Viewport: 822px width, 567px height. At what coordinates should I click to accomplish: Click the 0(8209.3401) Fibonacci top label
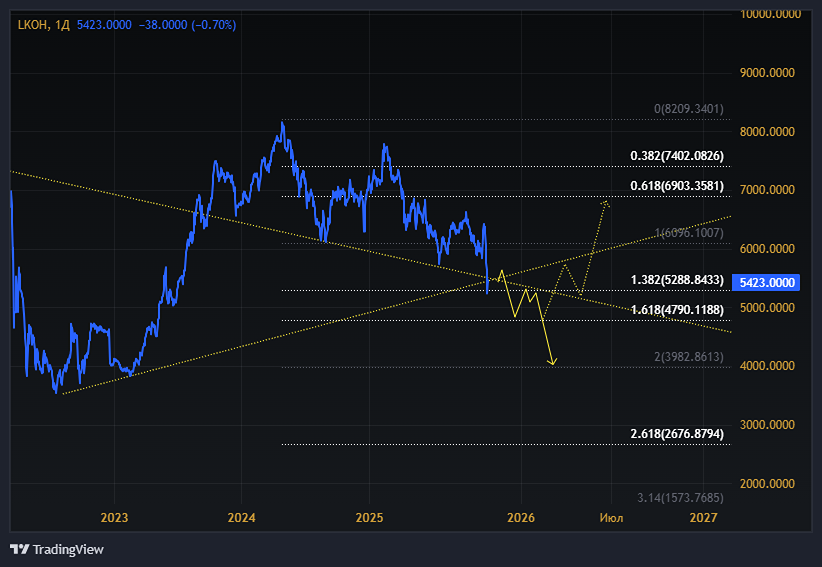pyautogui.click(x=689, y=108)
